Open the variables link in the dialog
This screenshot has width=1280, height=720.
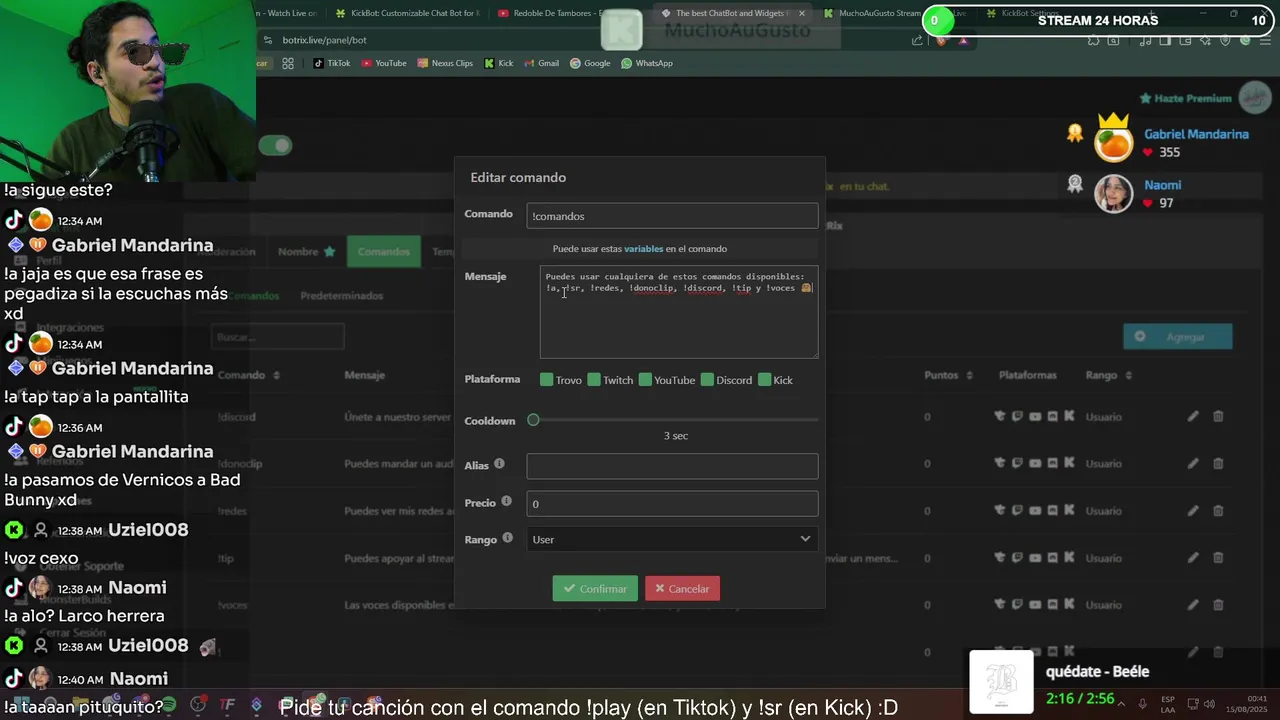tap(643, 249)
